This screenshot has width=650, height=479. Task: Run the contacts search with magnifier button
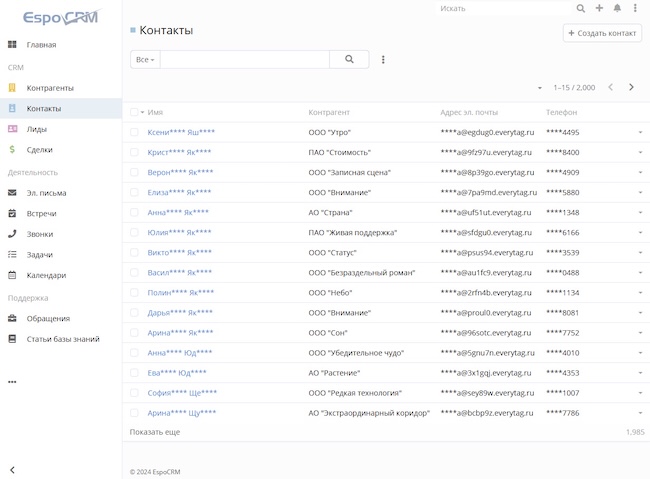[349, 60]
